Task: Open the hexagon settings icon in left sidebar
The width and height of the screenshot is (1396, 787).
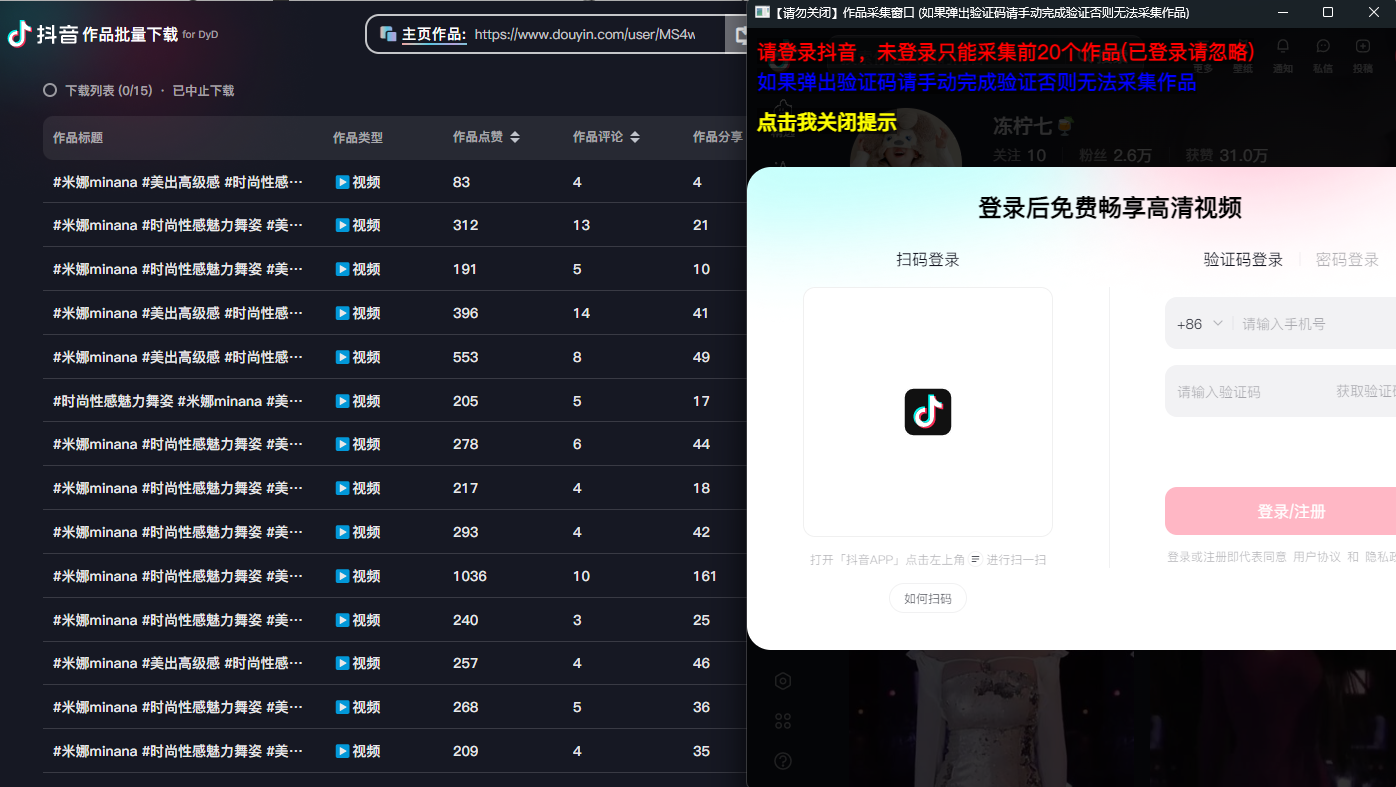Action: click(x=783, y=681)
